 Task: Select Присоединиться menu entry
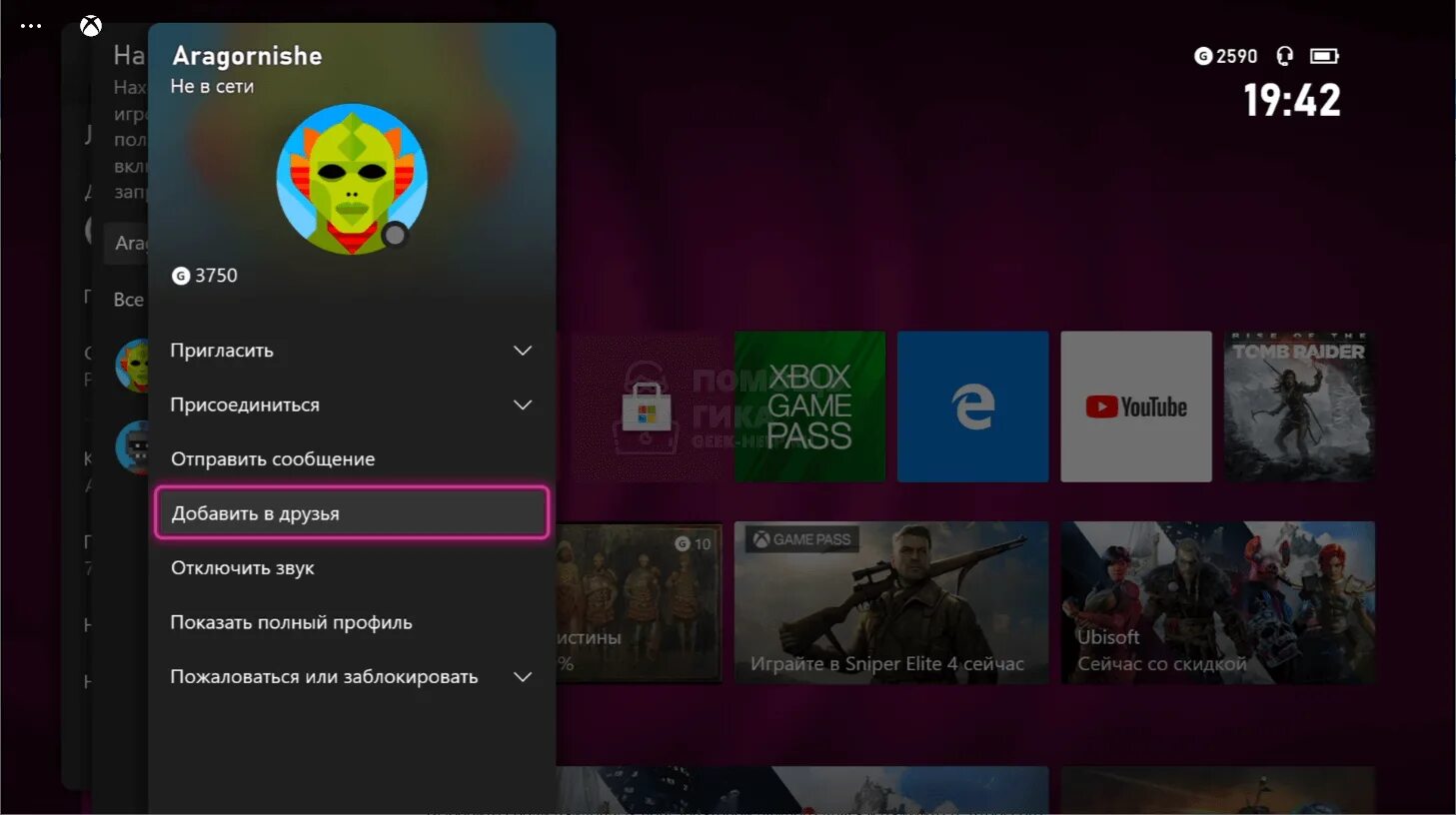tap(352, 405)
